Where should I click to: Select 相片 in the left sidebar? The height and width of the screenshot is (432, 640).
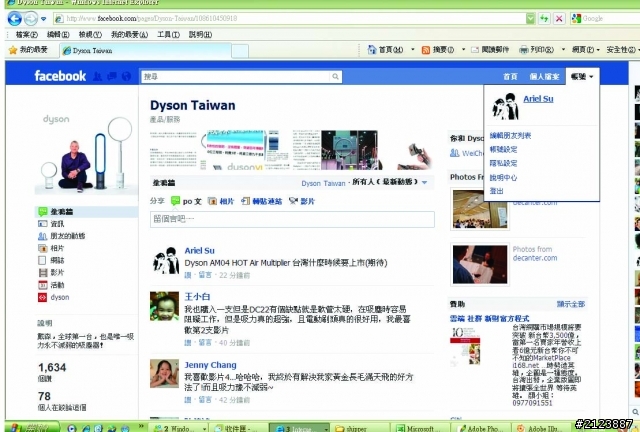(x=51, y=248)
